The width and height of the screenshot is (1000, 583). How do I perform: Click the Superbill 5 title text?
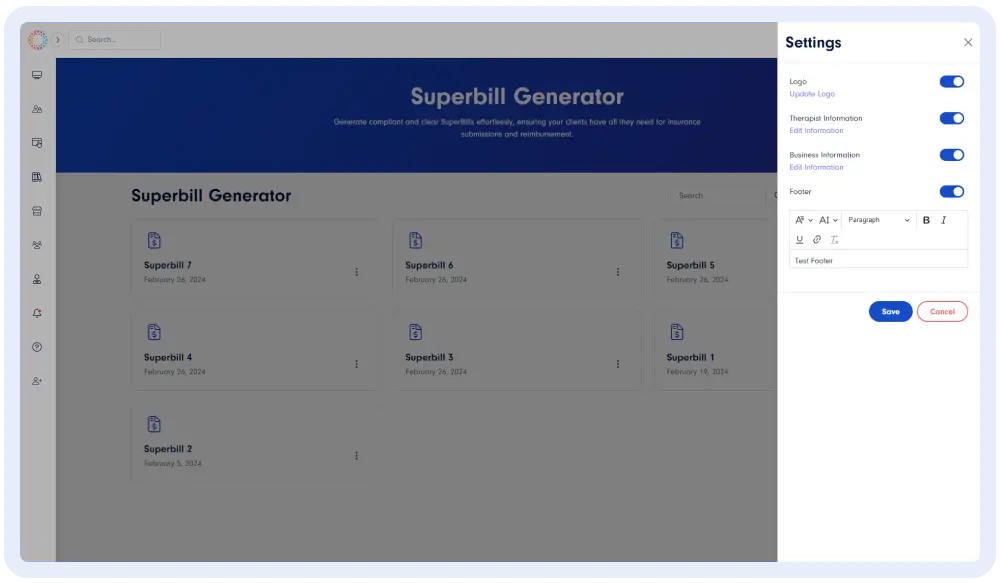pyautogui.click(x=691, y=265)
